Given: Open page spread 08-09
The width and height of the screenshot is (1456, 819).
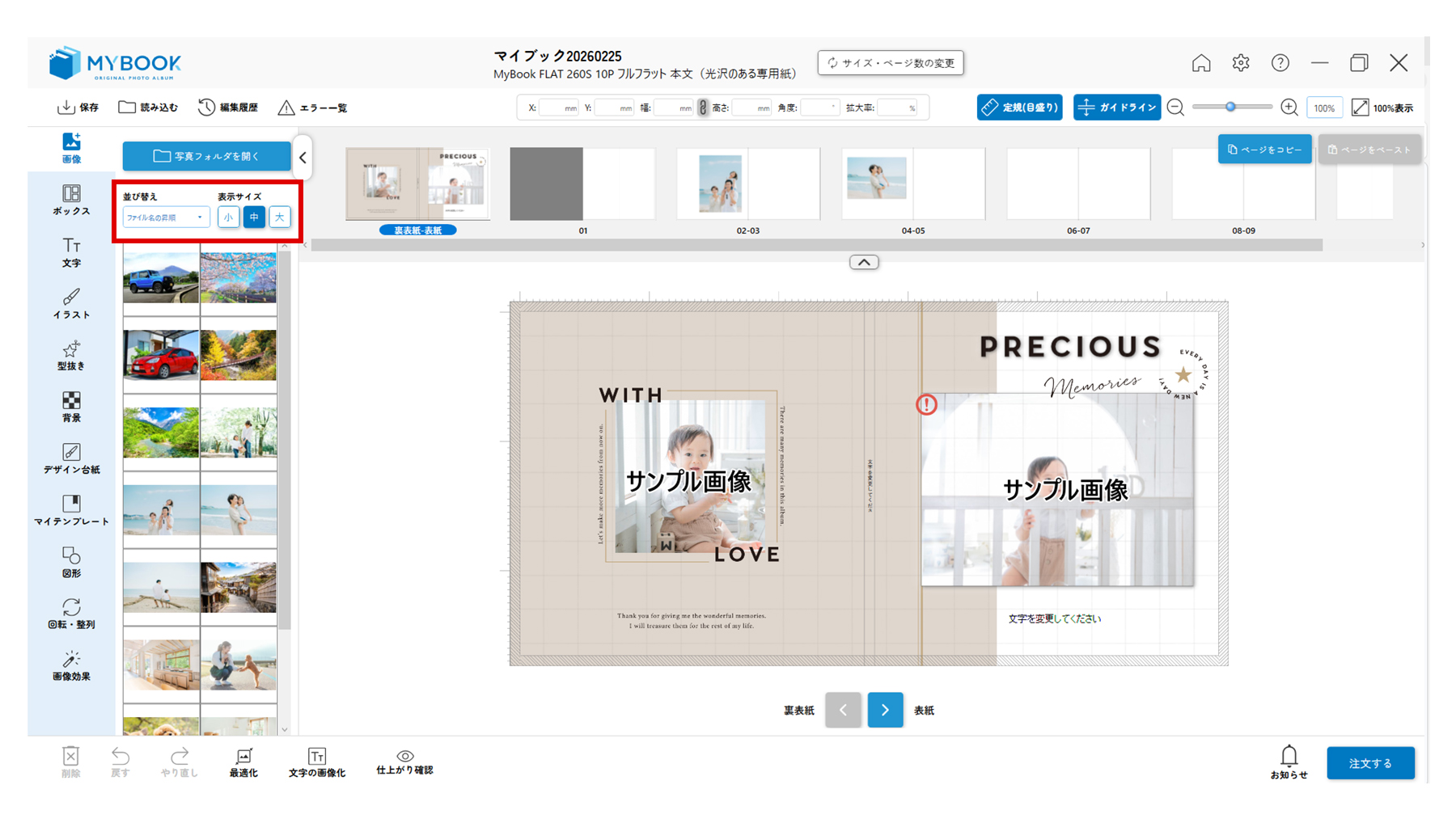Looking at the screenshot, I should click(1244, 184).
